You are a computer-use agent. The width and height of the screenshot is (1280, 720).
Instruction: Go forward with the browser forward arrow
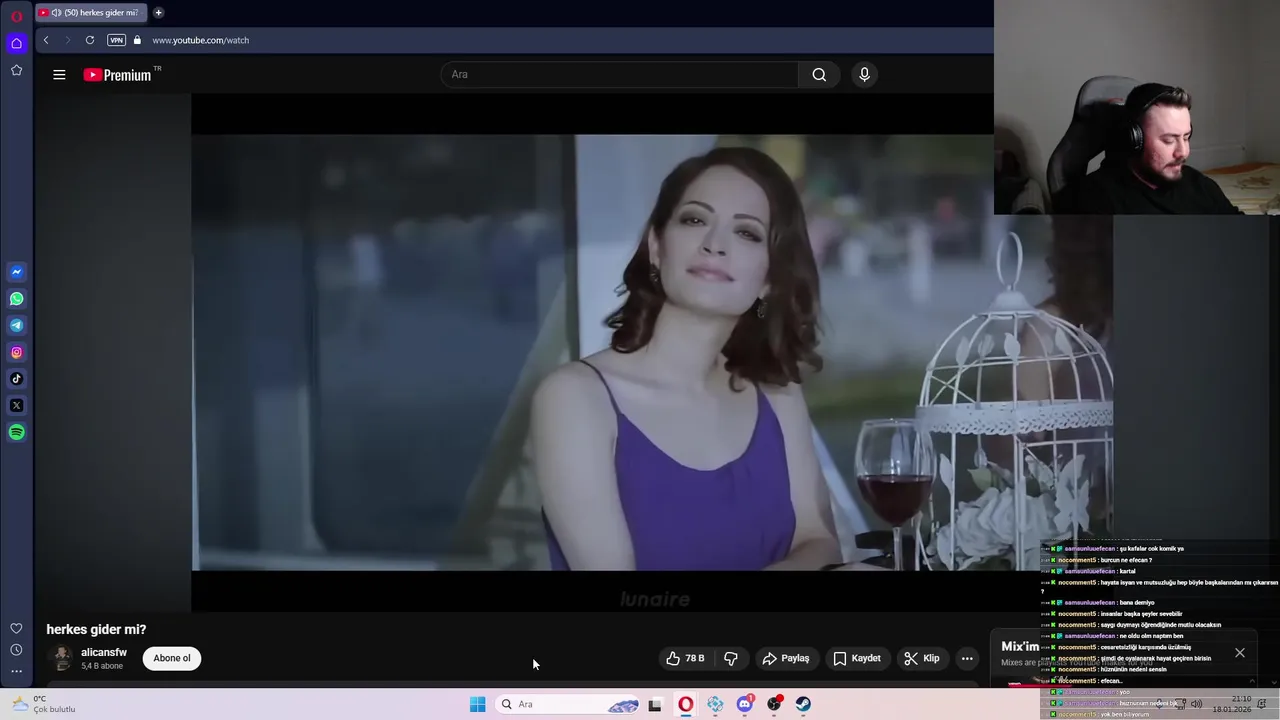point(68,40)
